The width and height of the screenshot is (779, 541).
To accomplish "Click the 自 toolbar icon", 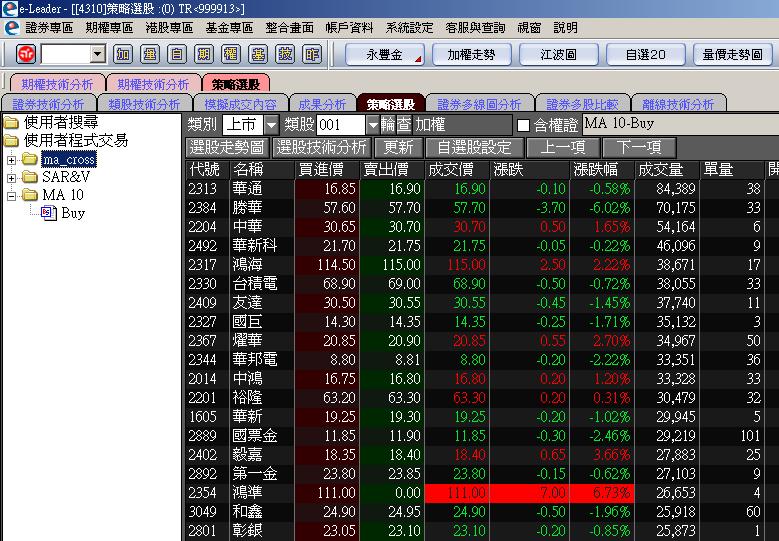I will 176,54.
